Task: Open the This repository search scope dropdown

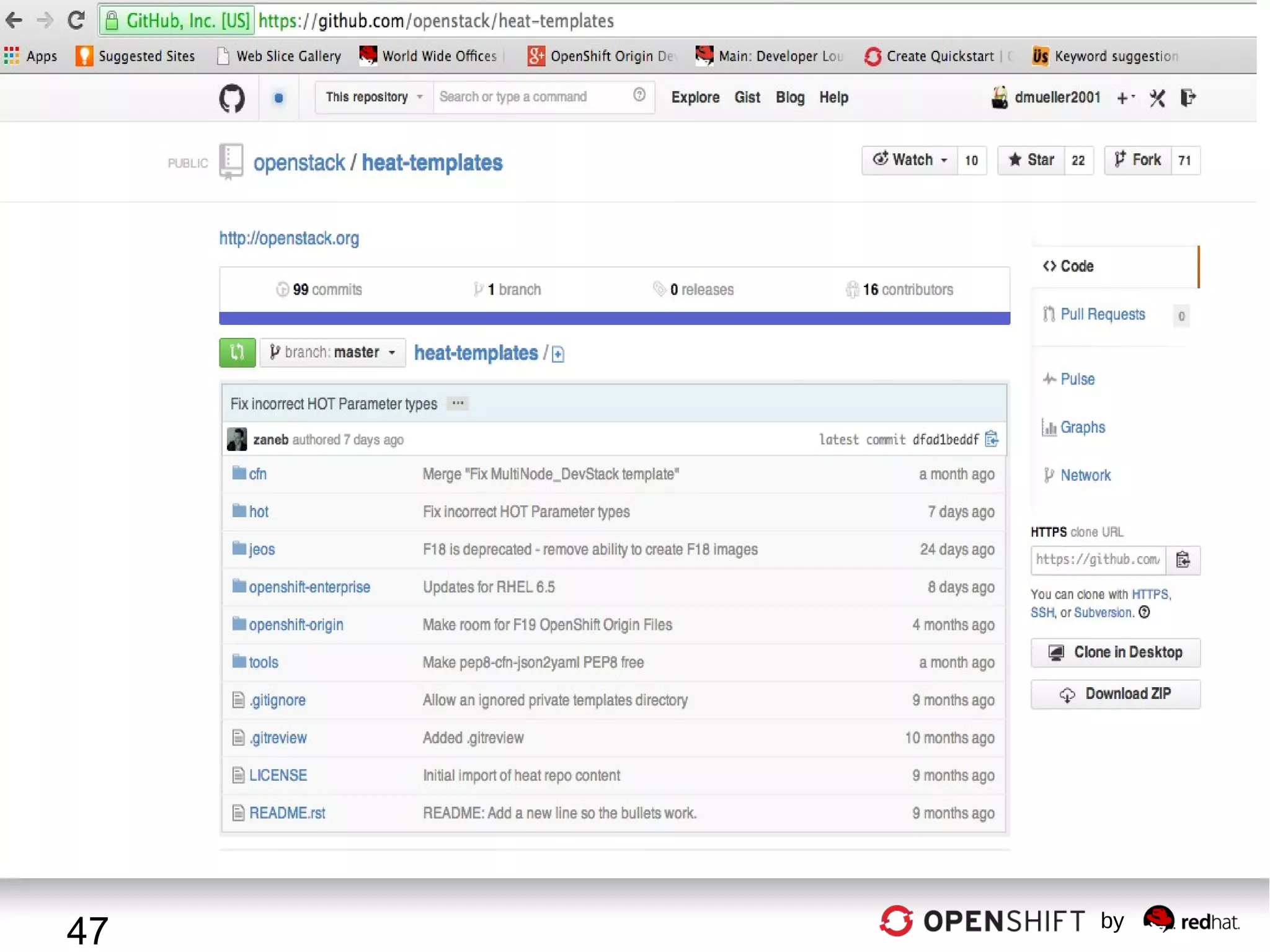Action: (373, 97)
